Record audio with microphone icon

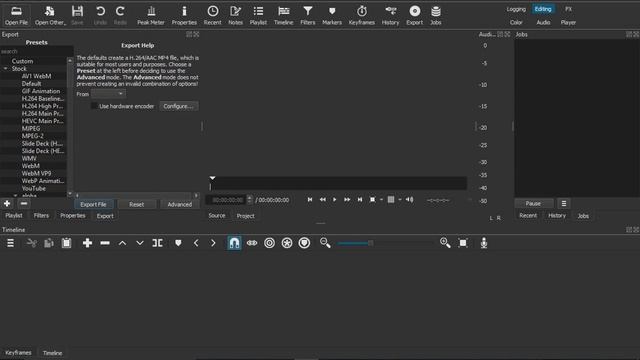[x=484, y=243]
